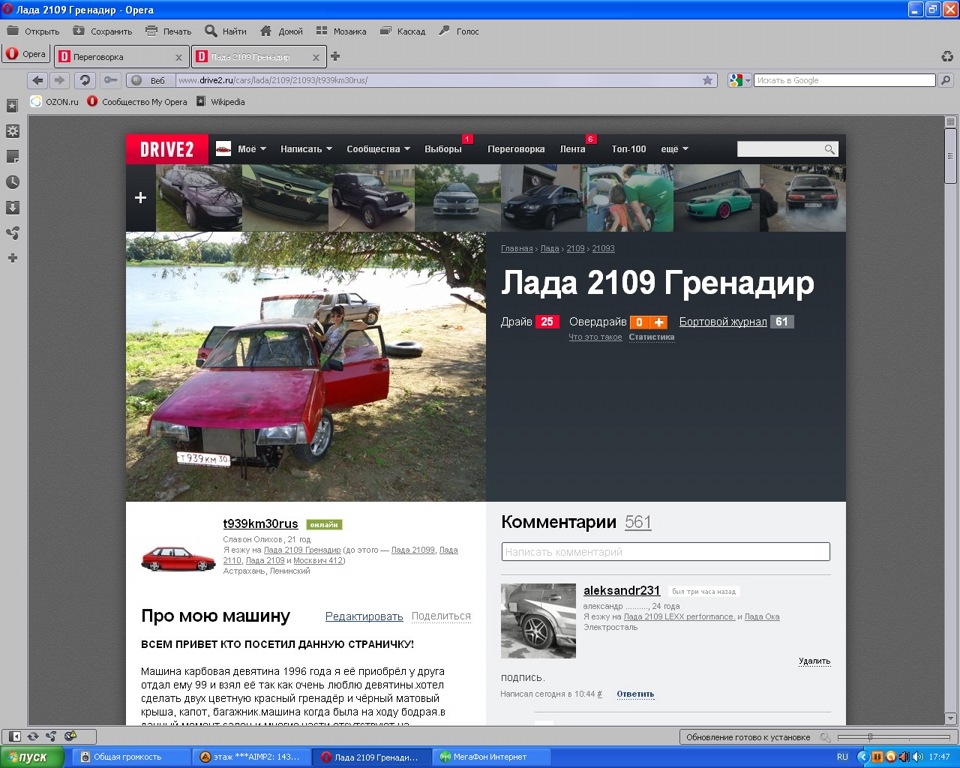960x768 pixels.
Task: Click the 'Редактировать' link
Action: click(x=364, y=616)
